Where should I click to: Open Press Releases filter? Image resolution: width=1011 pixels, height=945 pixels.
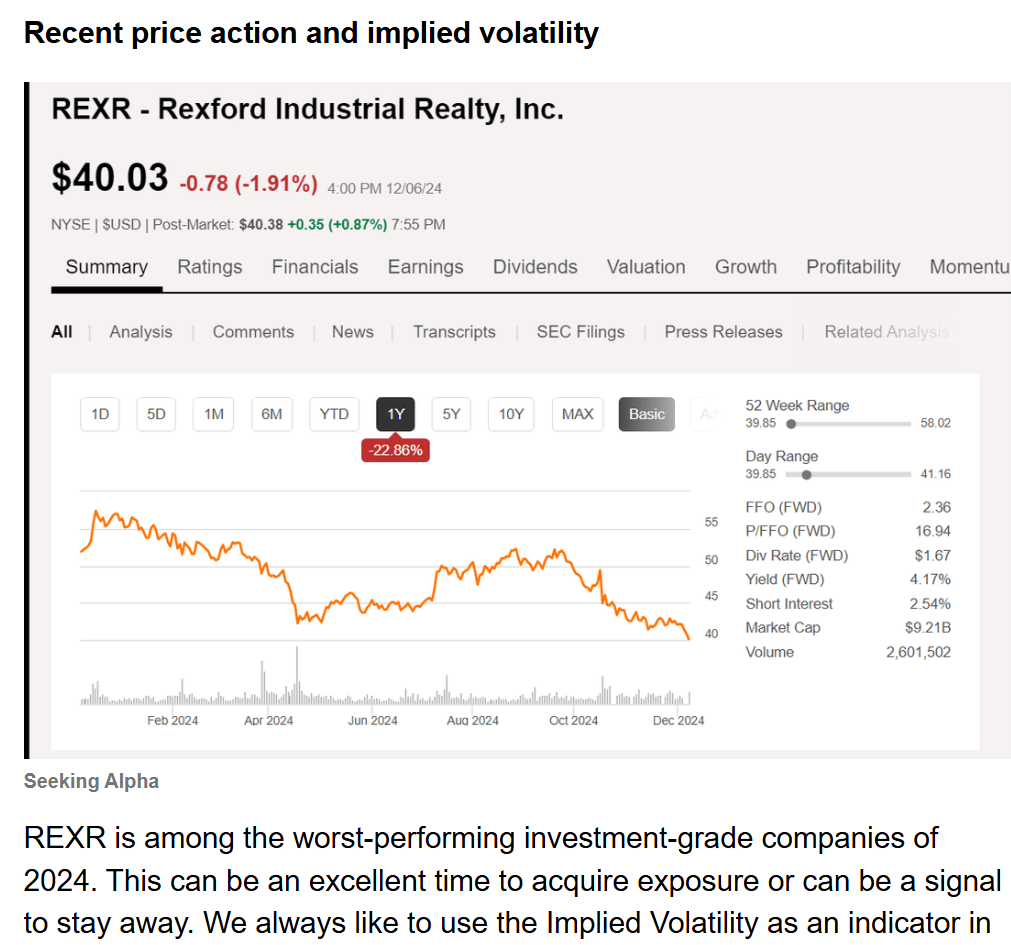click(723, 331)
